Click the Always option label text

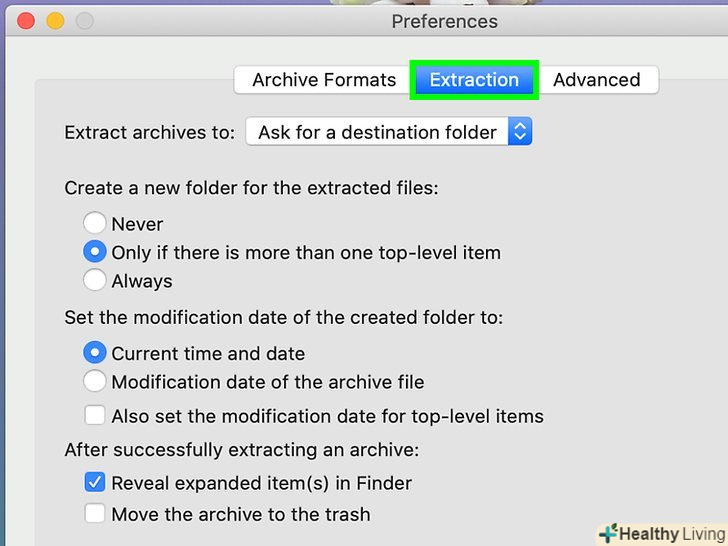pos(142,281)
